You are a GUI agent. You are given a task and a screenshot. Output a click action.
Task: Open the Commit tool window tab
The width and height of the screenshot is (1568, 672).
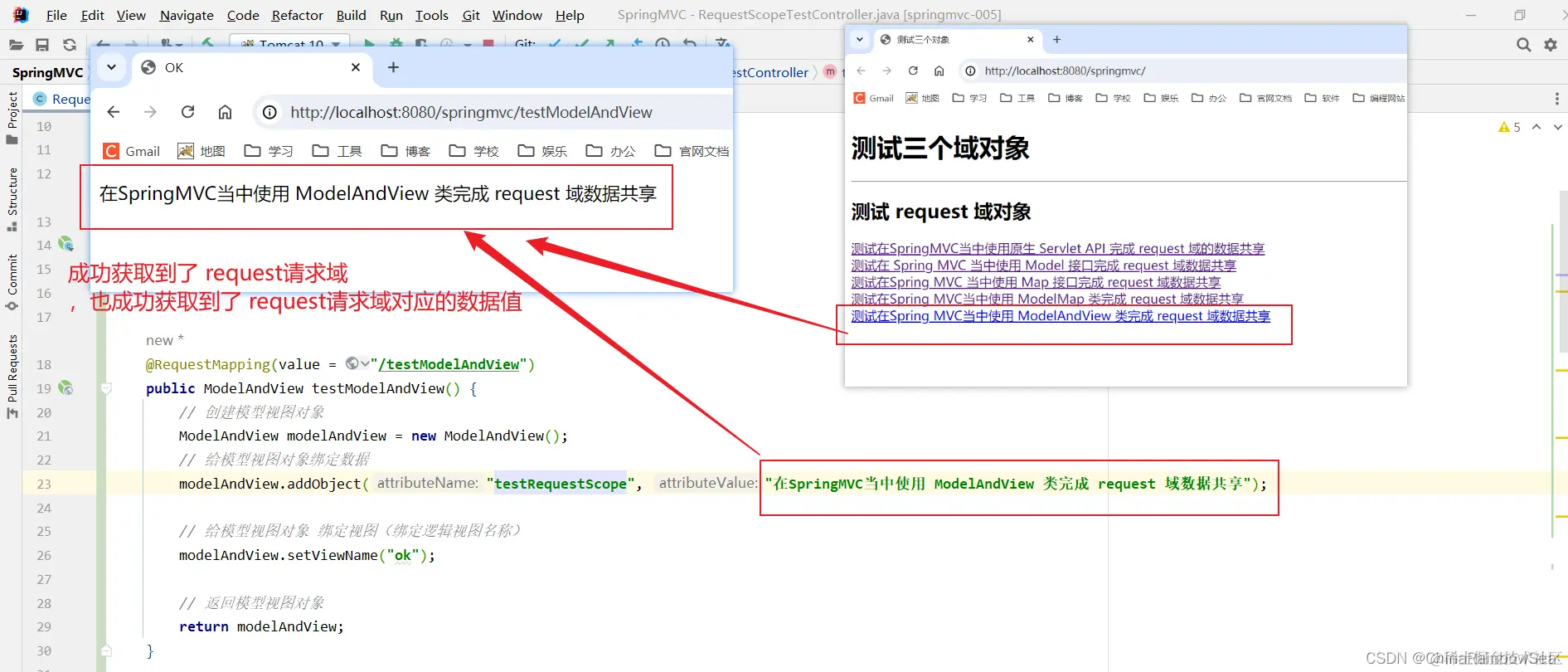12,282
